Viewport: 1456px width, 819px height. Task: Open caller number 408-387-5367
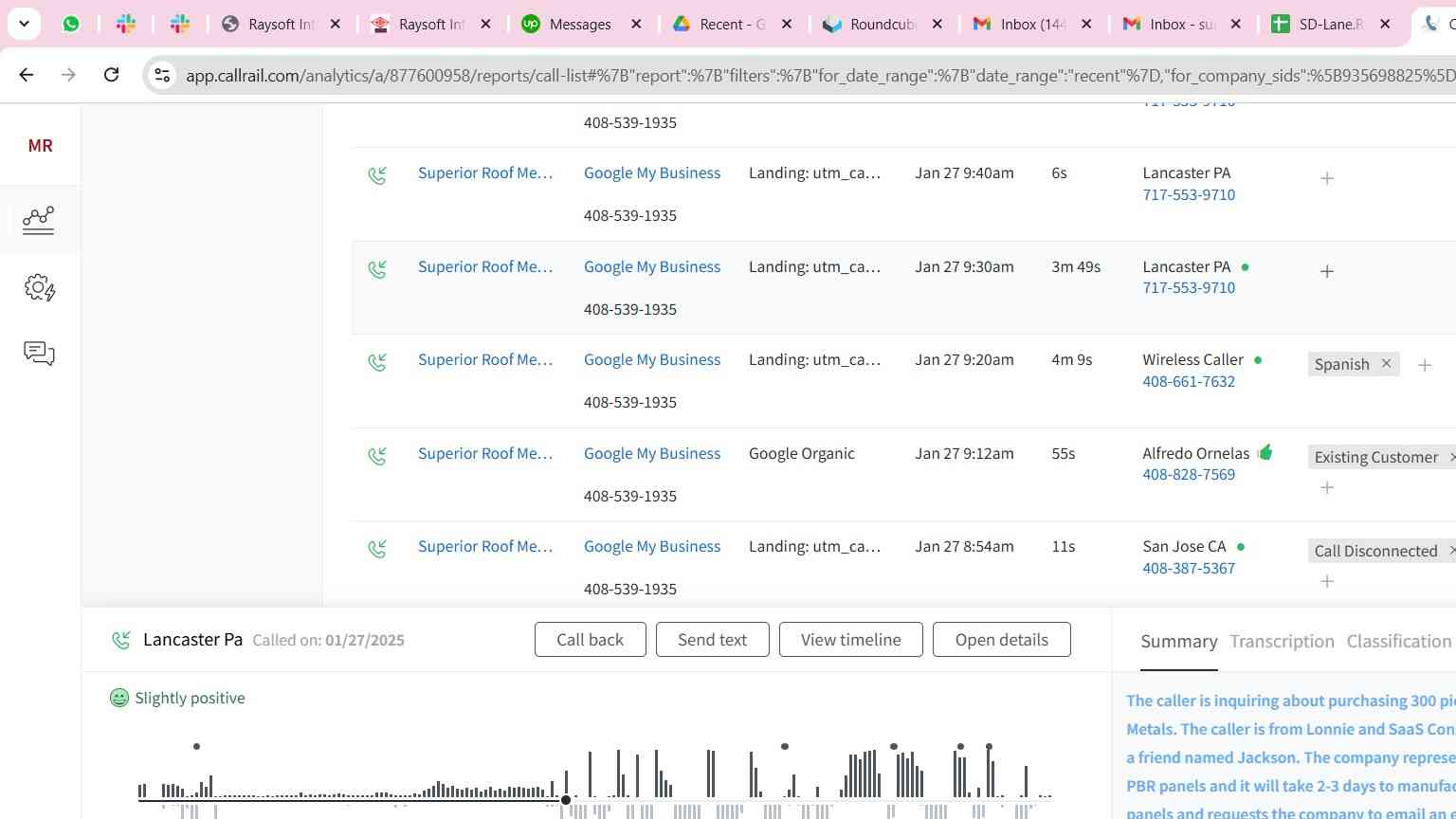point(1189,568)
